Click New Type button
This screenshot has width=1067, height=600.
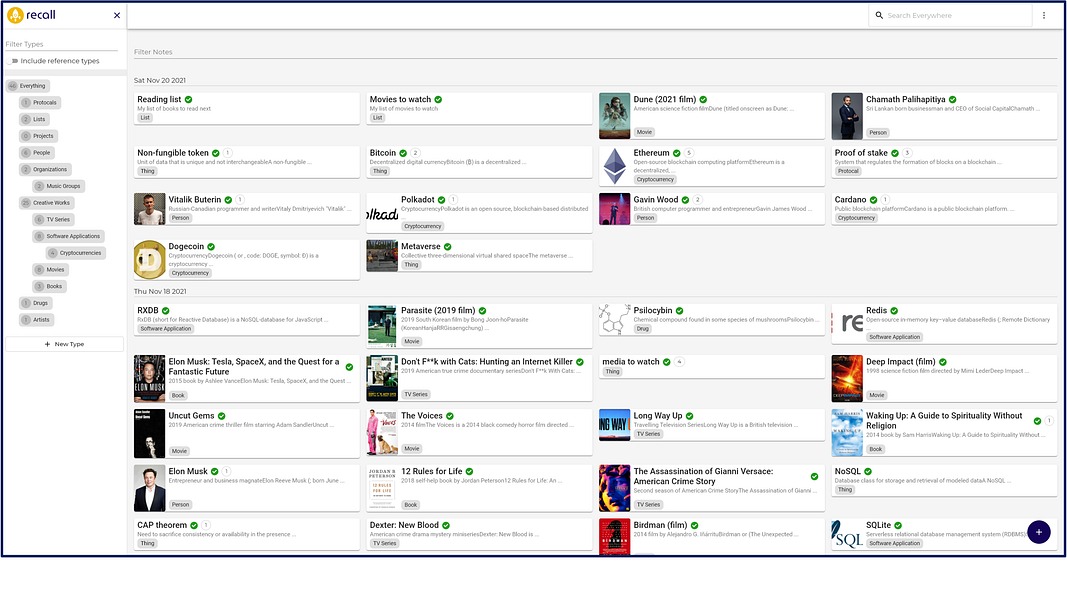pyautogui.click(x=64, y=344)
